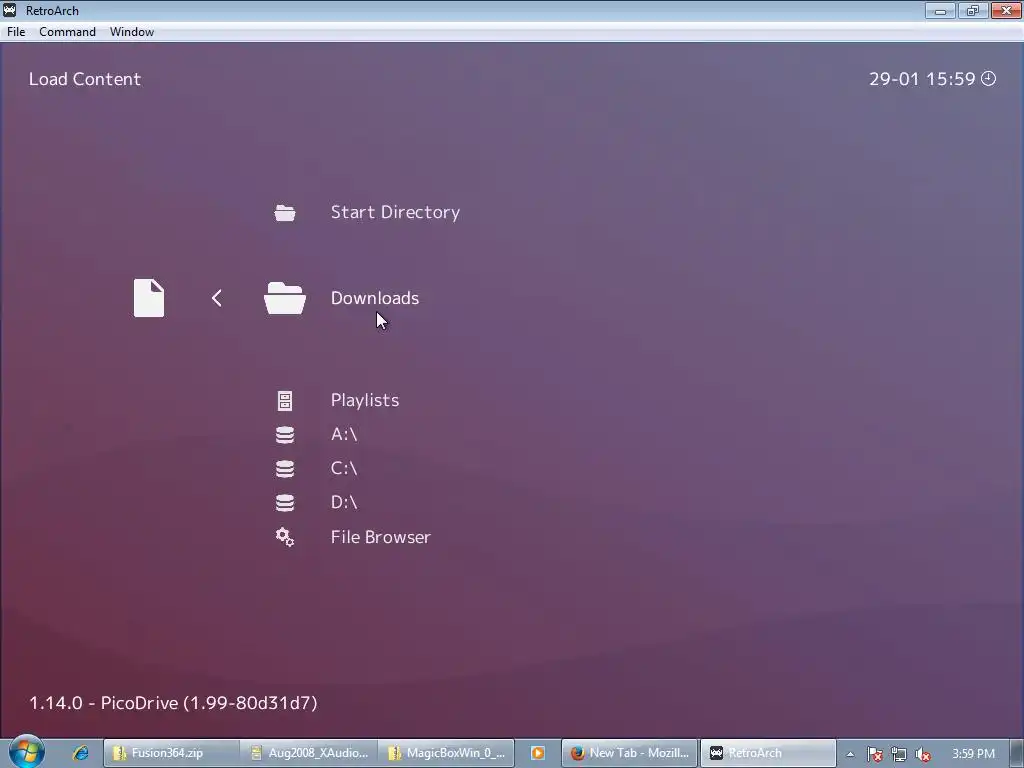Click the RetroArch title bar logo icon
Viewport: 1024px width, 768px height.
coord(10,10)
